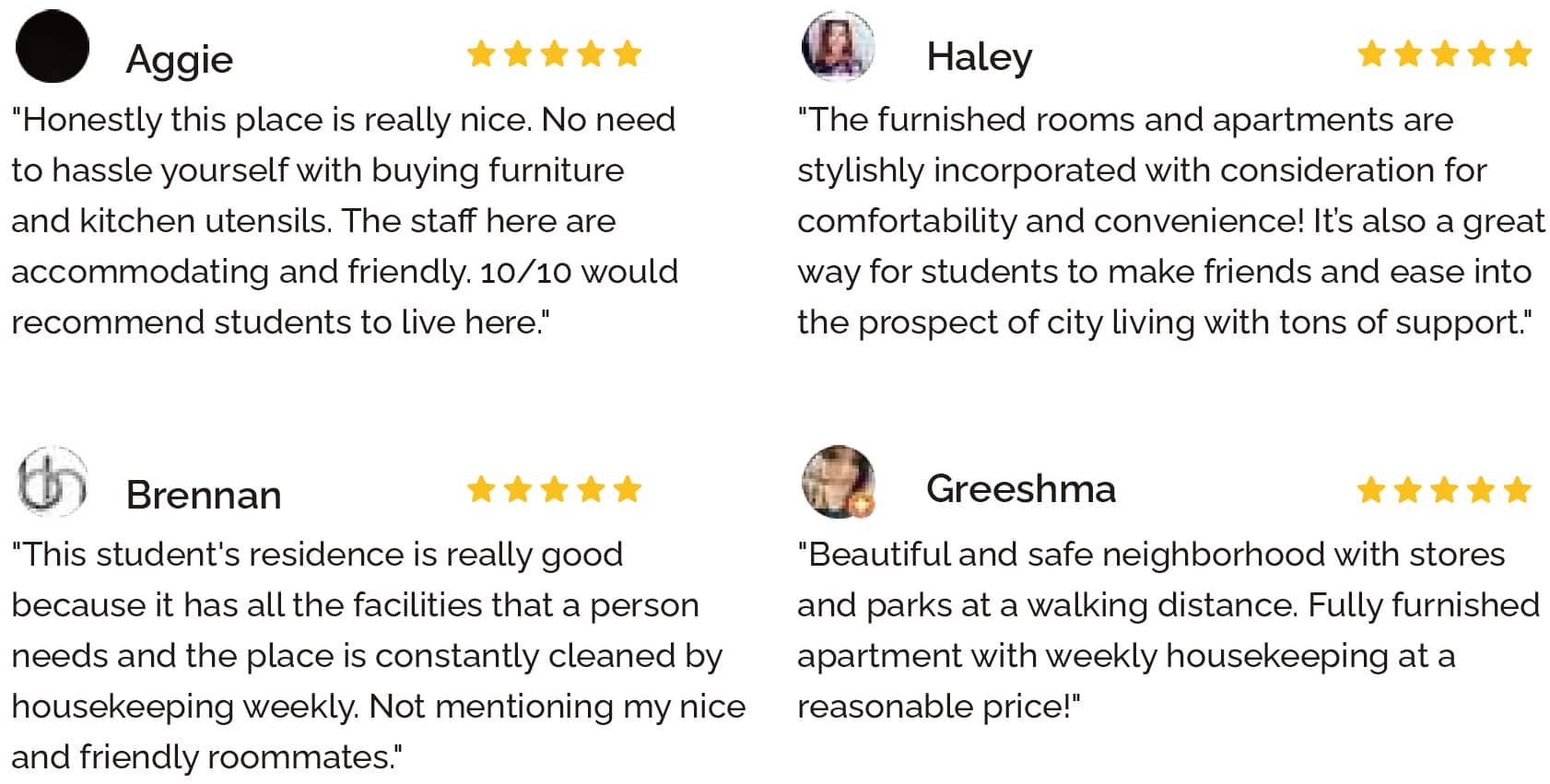Click the reviewer name Haley

coord(979,57)
